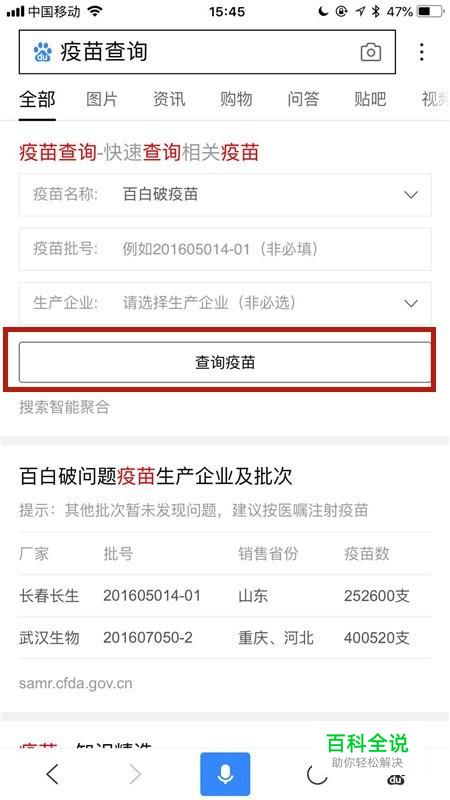Screen dimensions: 450x800
Task: Tap the Baidu paw logo icon
Action: point(43,52)
